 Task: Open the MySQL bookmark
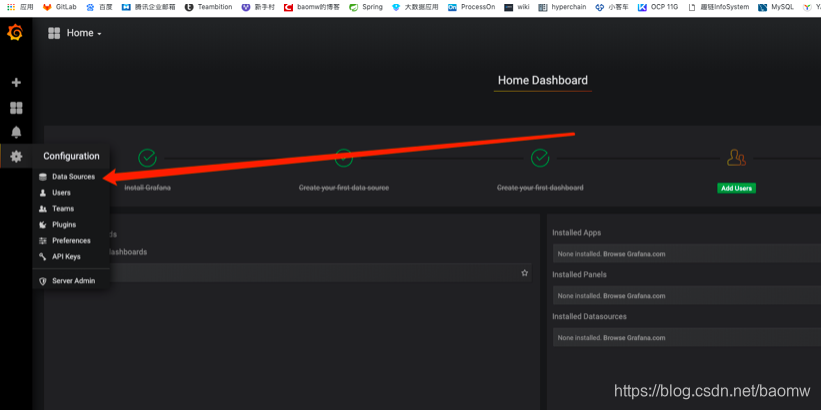tap(776, 7)
